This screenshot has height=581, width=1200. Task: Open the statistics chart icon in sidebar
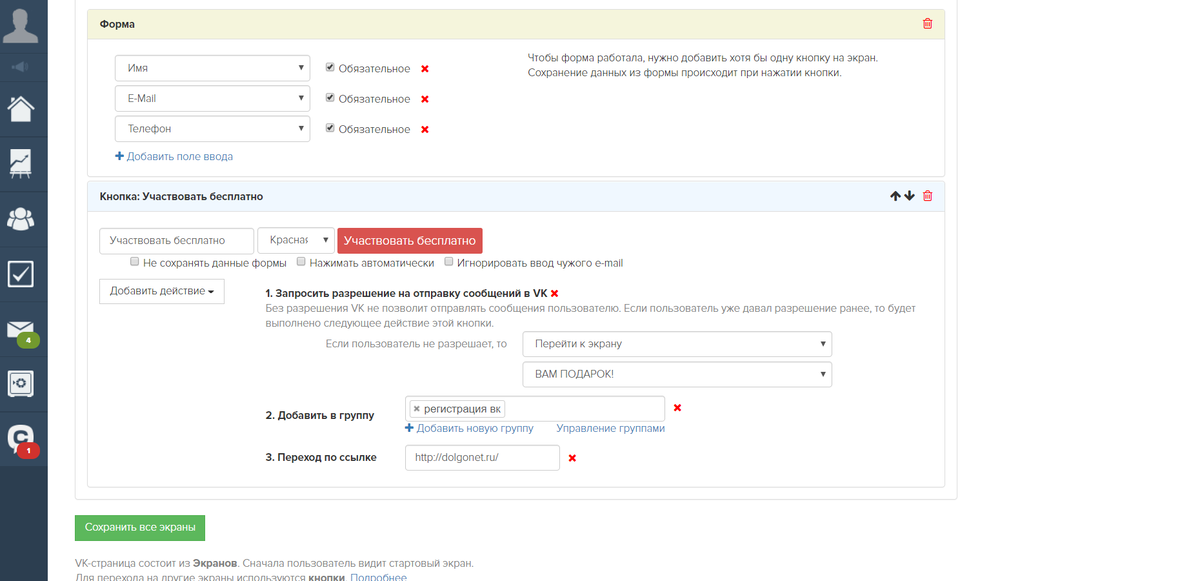tap(22, 163)
